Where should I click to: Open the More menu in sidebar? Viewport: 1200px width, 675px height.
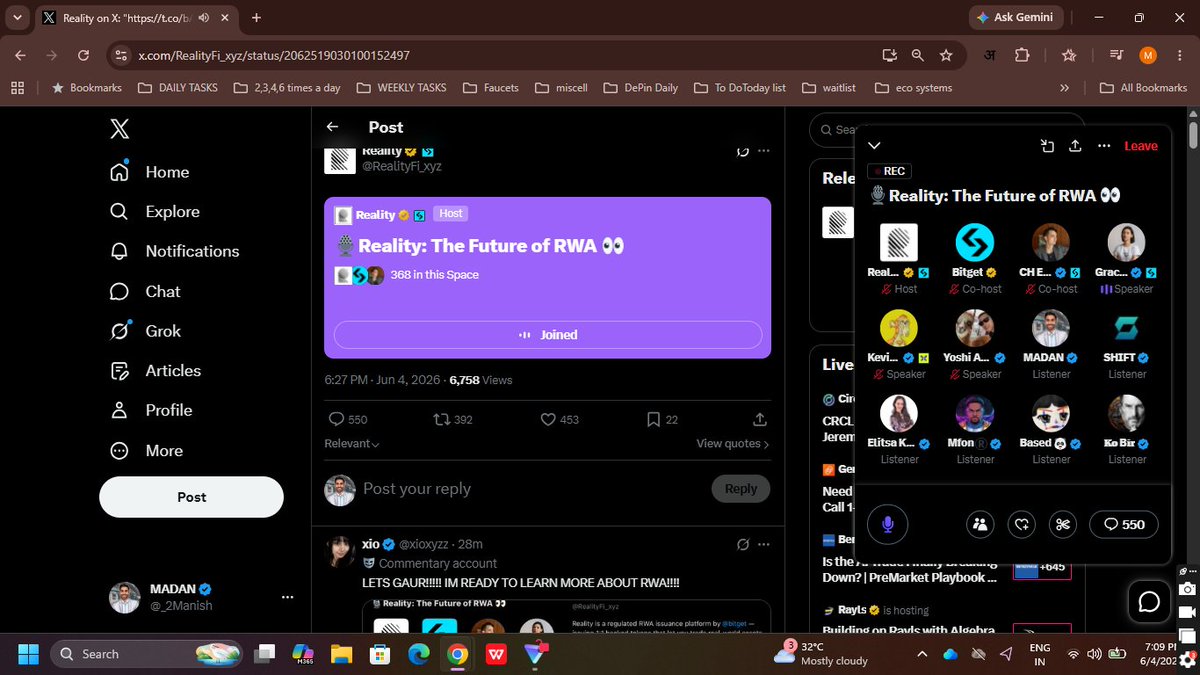[146, 450]
